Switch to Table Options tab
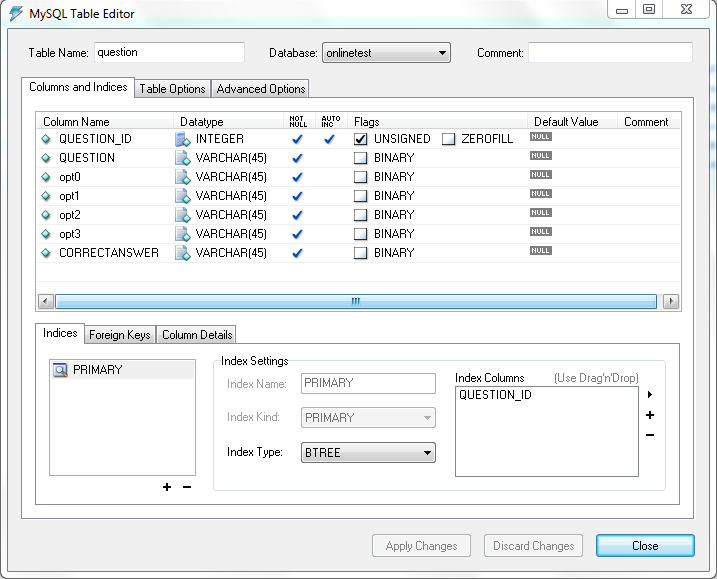This screenshot has width=717, height=579. 172,89
